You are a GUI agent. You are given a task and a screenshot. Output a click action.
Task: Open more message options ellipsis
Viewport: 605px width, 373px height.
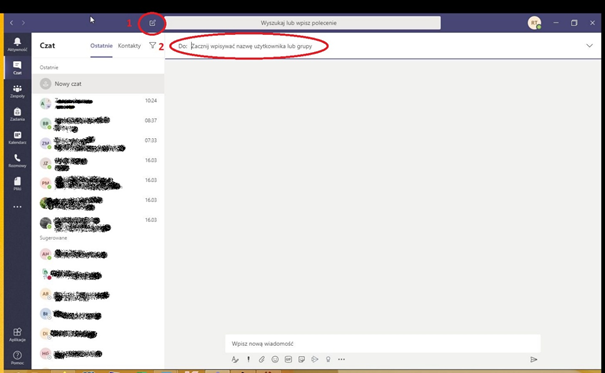click(341, 359)
